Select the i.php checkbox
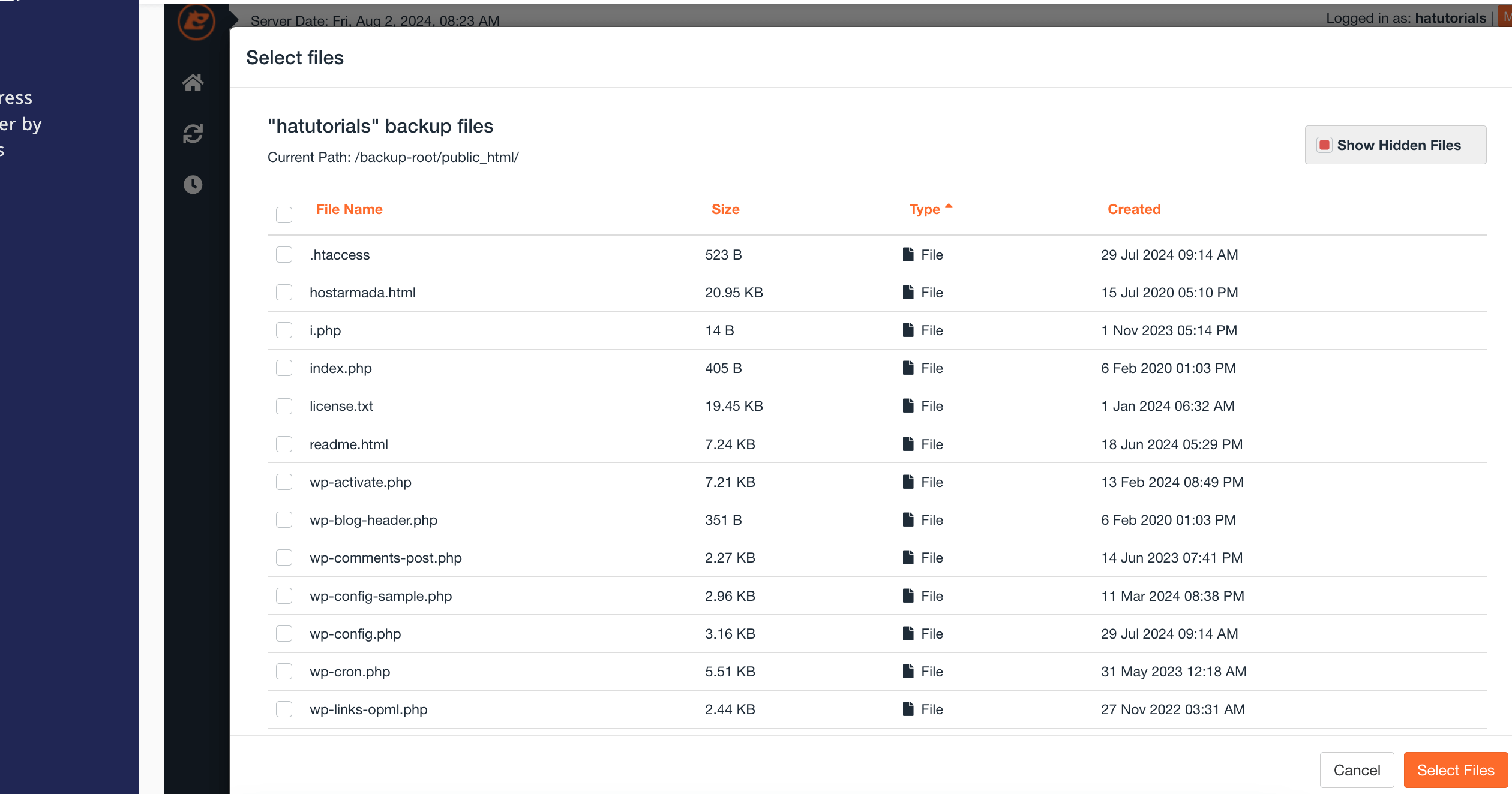The height and width of the screenshot is (794, 1512). pos(284,330)
